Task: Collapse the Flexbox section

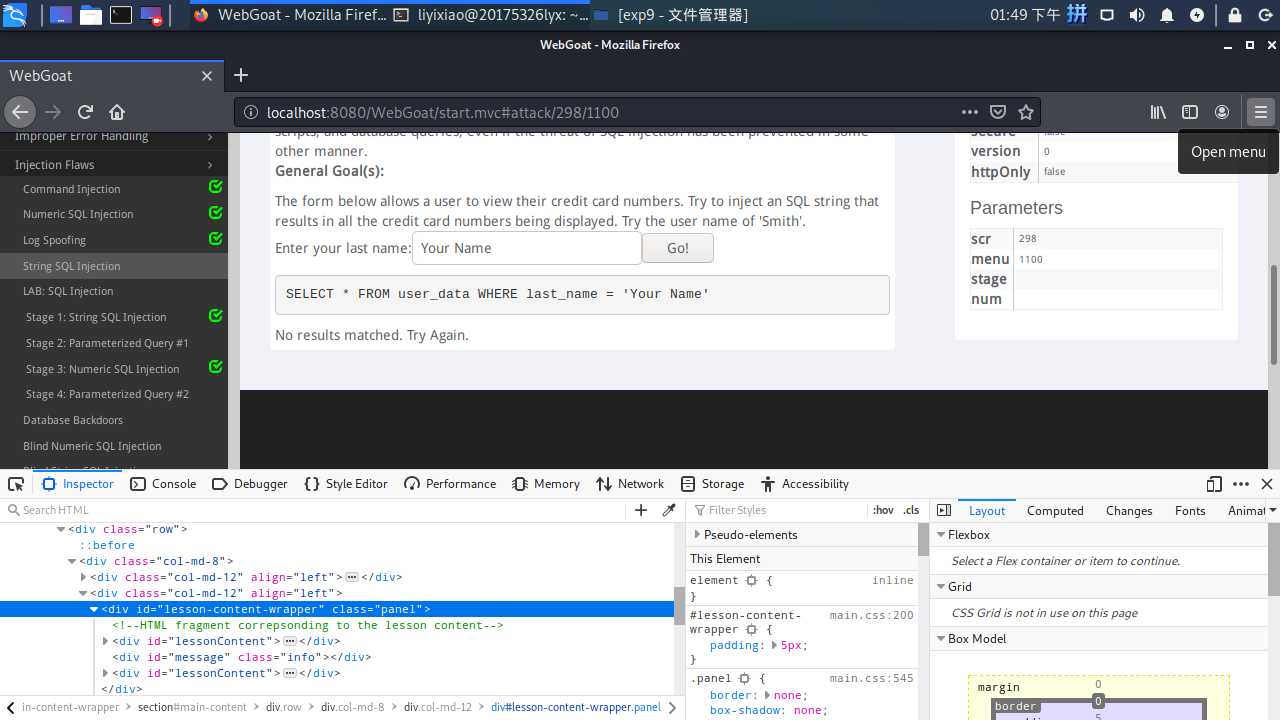Action: (x=941, y=535)
